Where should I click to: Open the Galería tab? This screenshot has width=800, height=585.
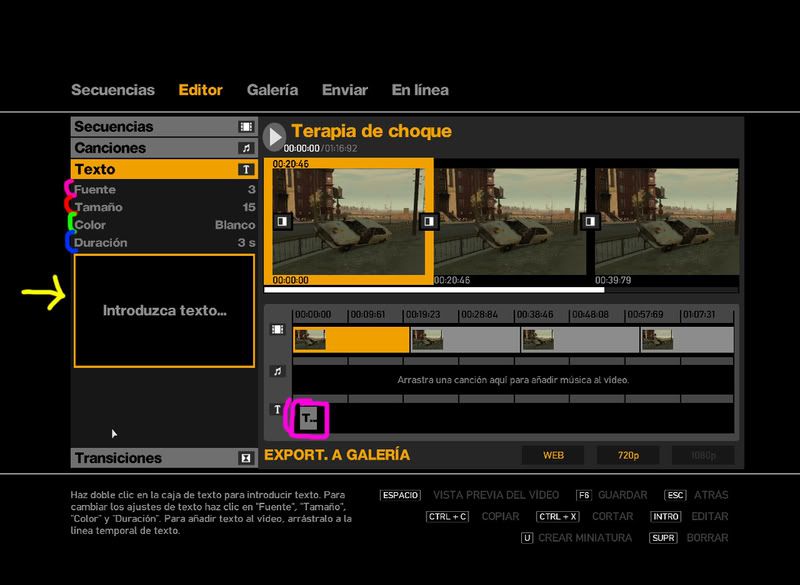(272, 90)
